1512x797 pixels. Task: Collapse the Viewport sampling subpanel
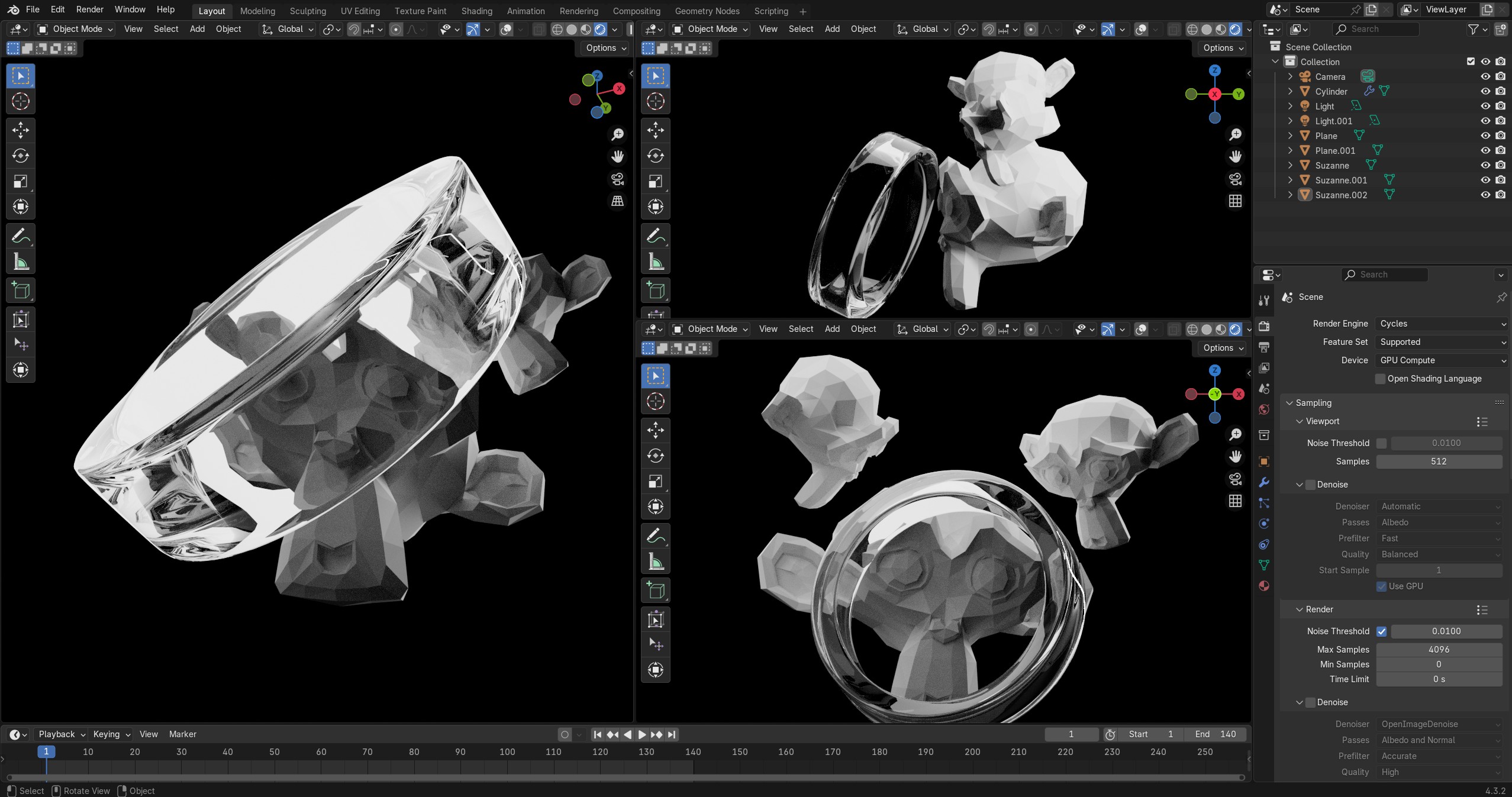(1300, 421)
